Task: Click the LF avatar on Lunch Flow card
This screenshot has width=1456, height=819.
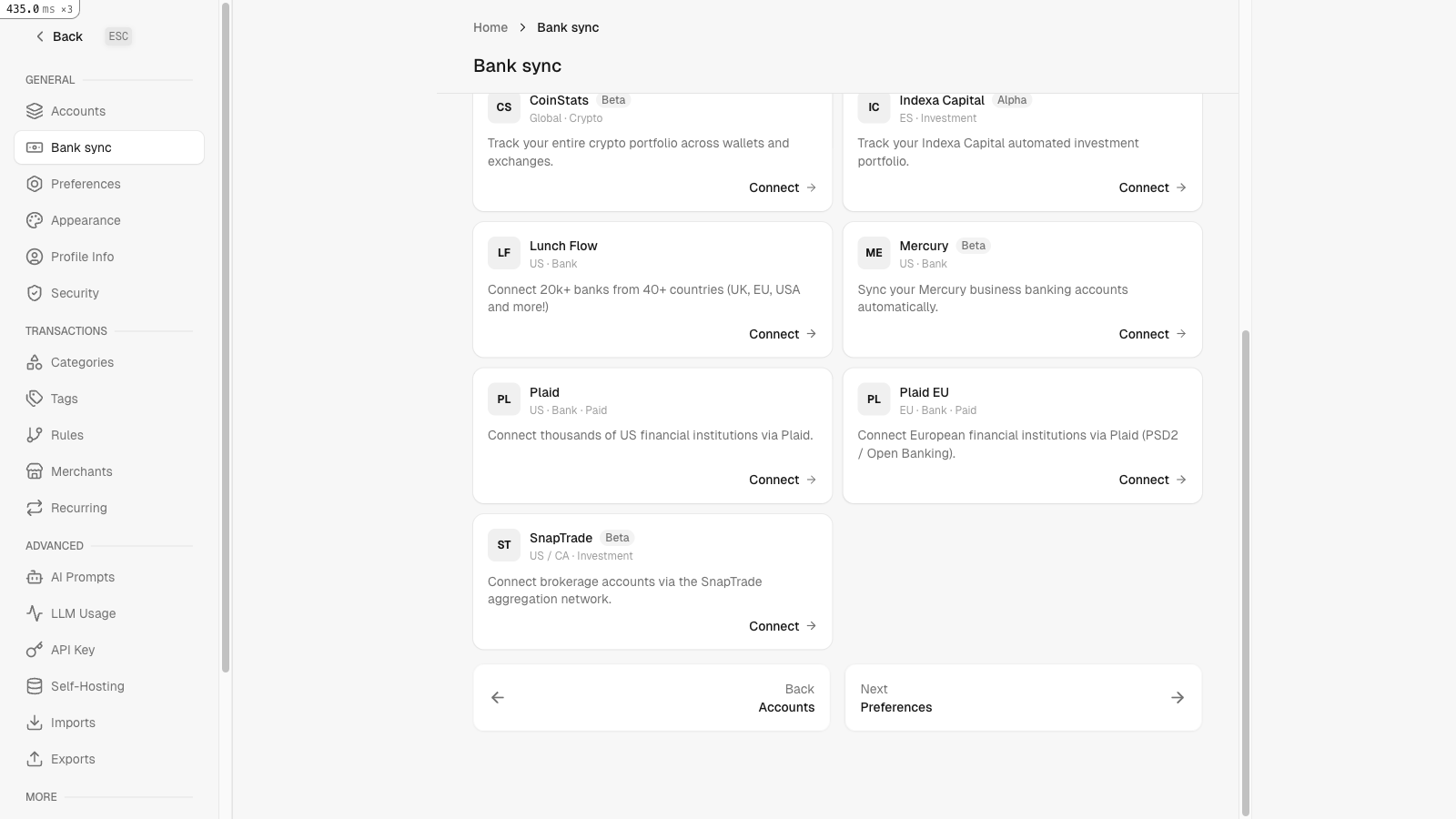Action: click(x=504, y=253)
